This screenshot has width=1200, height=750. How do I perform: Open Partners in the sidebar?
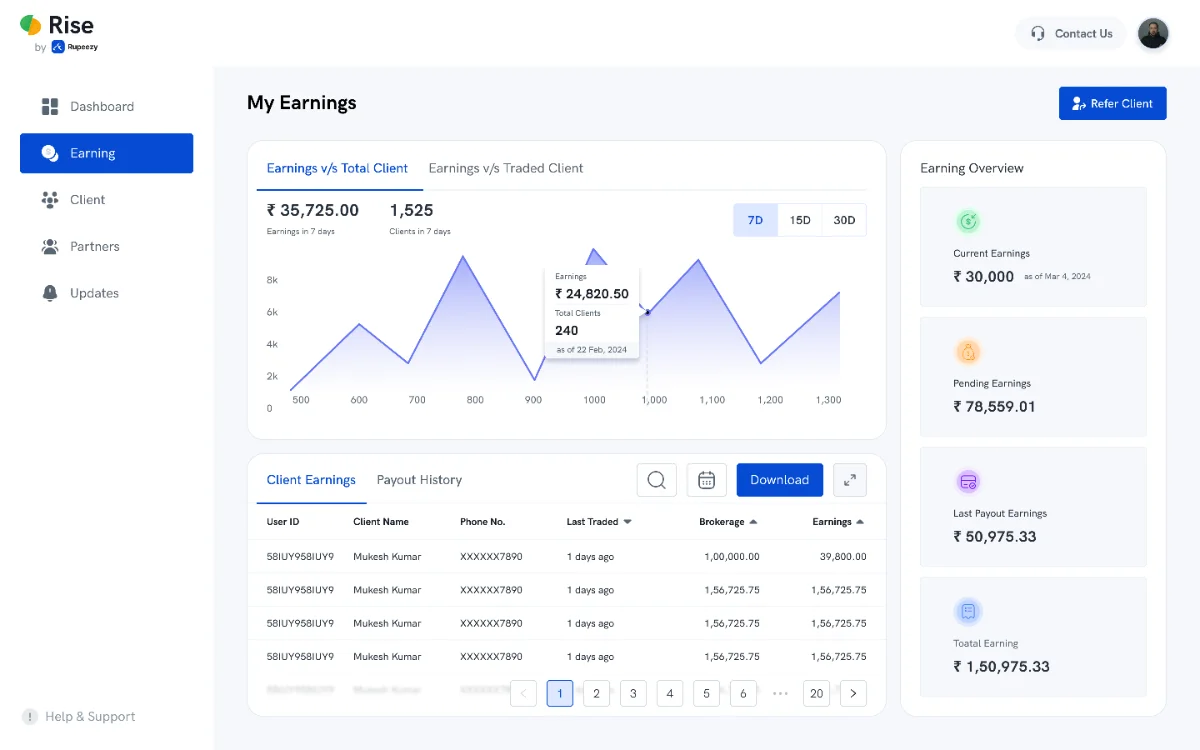coord(106,246)
